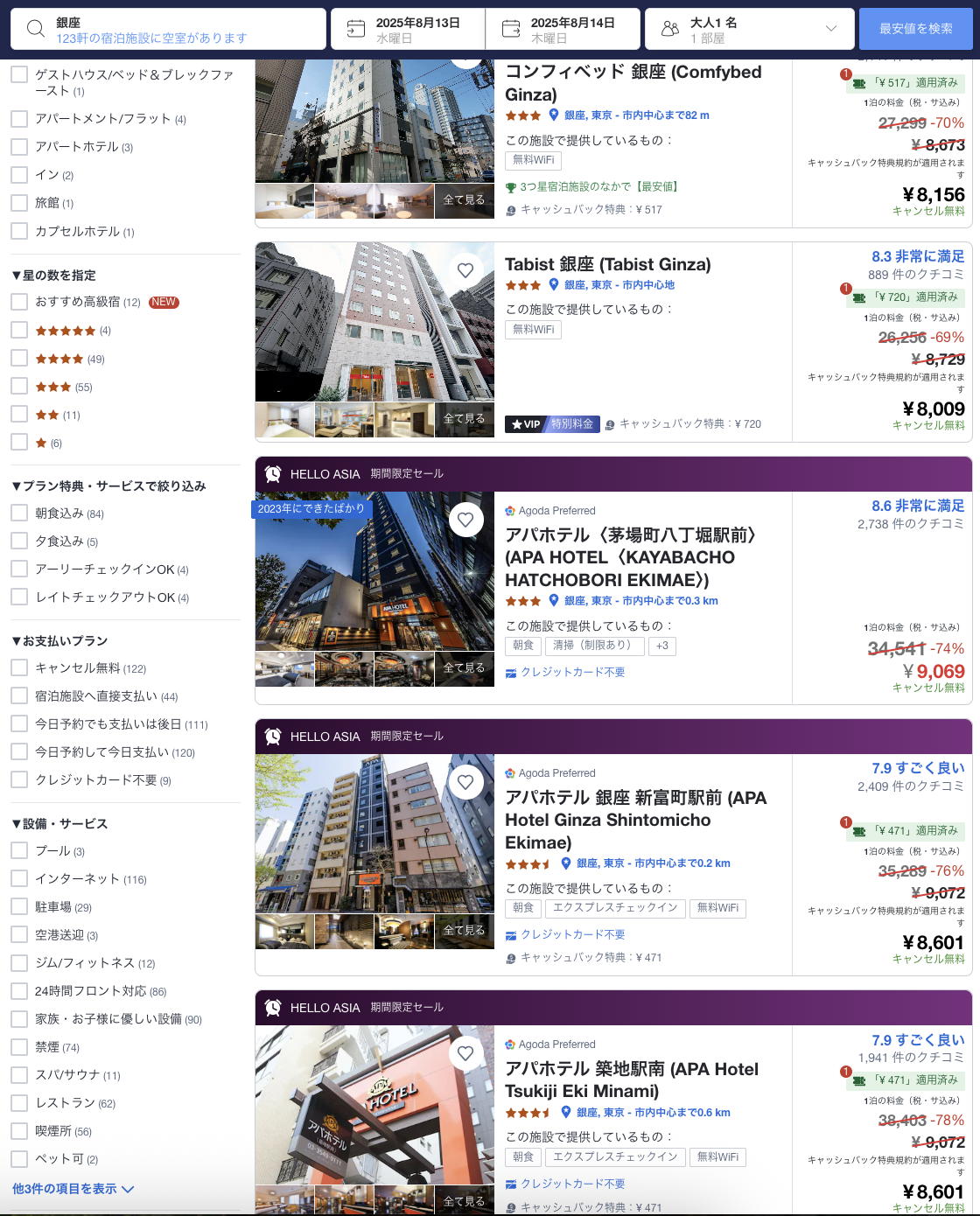The height and width of the screenshot is (1216, 980).
Task: Open check-in date 2025年8月13日 picker
Action: click(x=408, y=29)
